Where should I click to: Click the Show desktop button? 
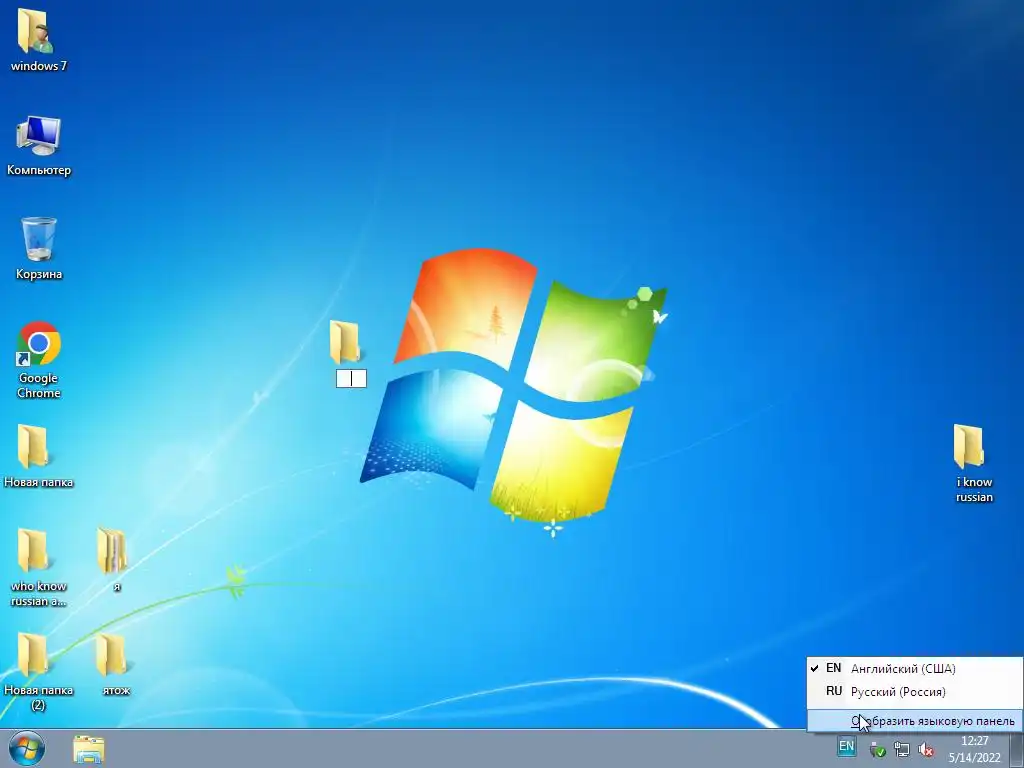[x=1016, y=749]
